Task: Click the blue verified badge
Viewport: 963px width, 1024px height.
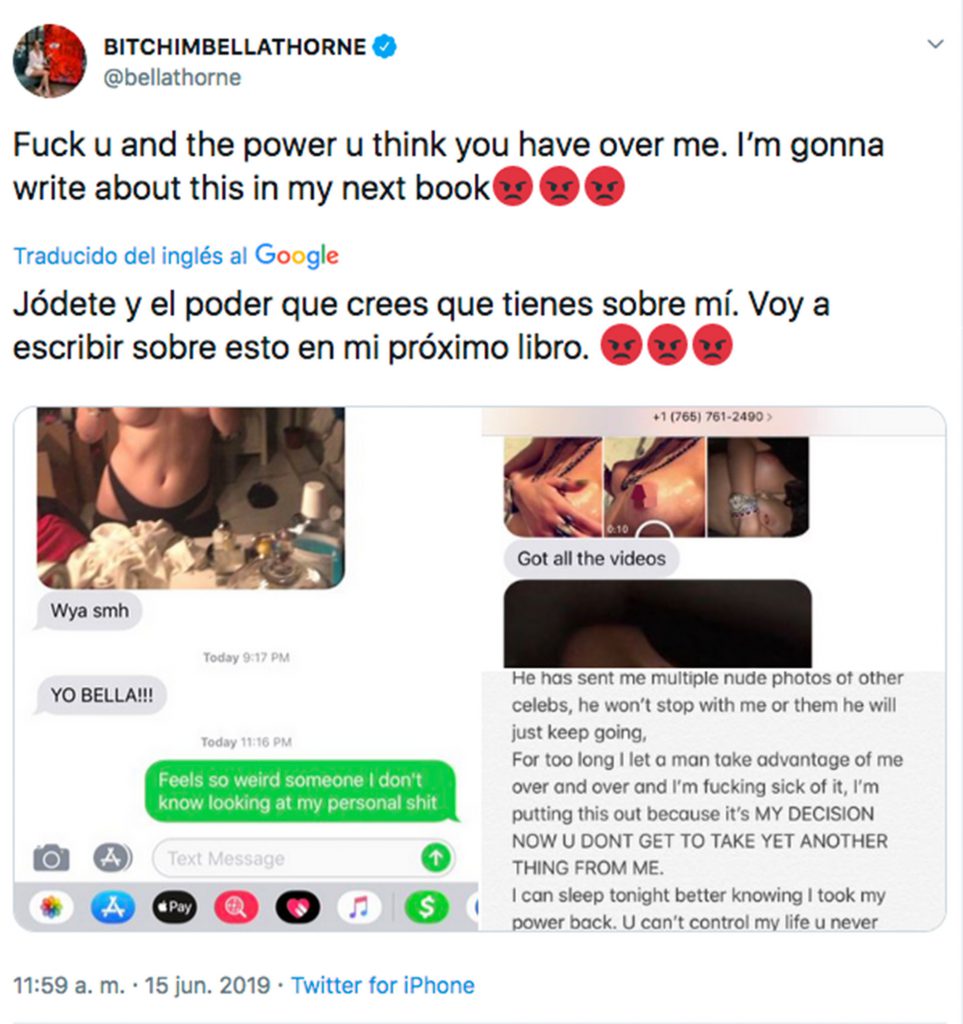Action: tap(385, 47)
